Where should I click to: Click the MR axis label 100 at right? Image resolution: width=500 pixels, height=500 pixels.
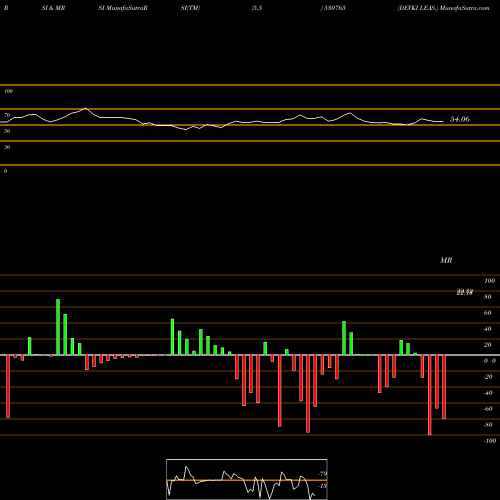(x=489, y=281)
